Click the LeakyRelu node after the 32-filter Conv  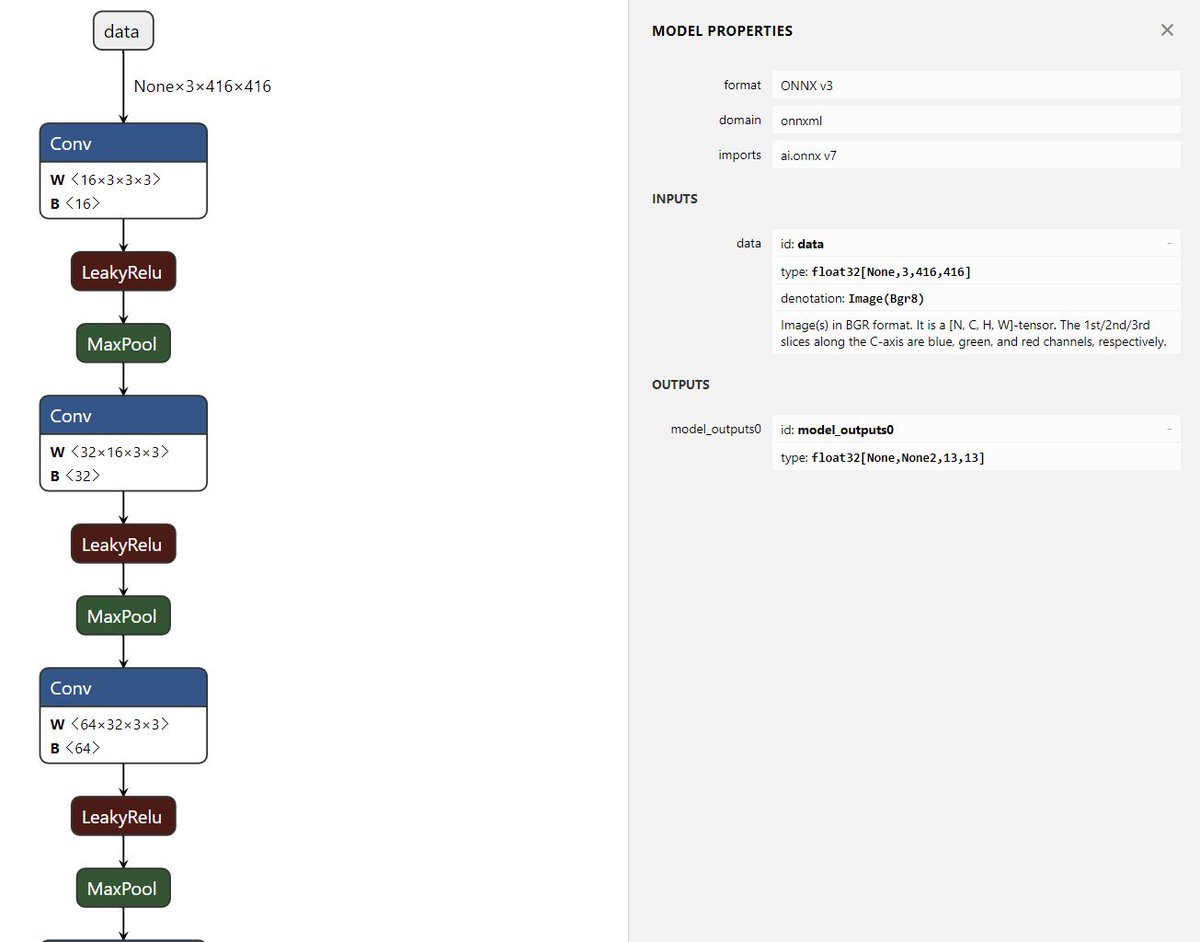(123, 544)
